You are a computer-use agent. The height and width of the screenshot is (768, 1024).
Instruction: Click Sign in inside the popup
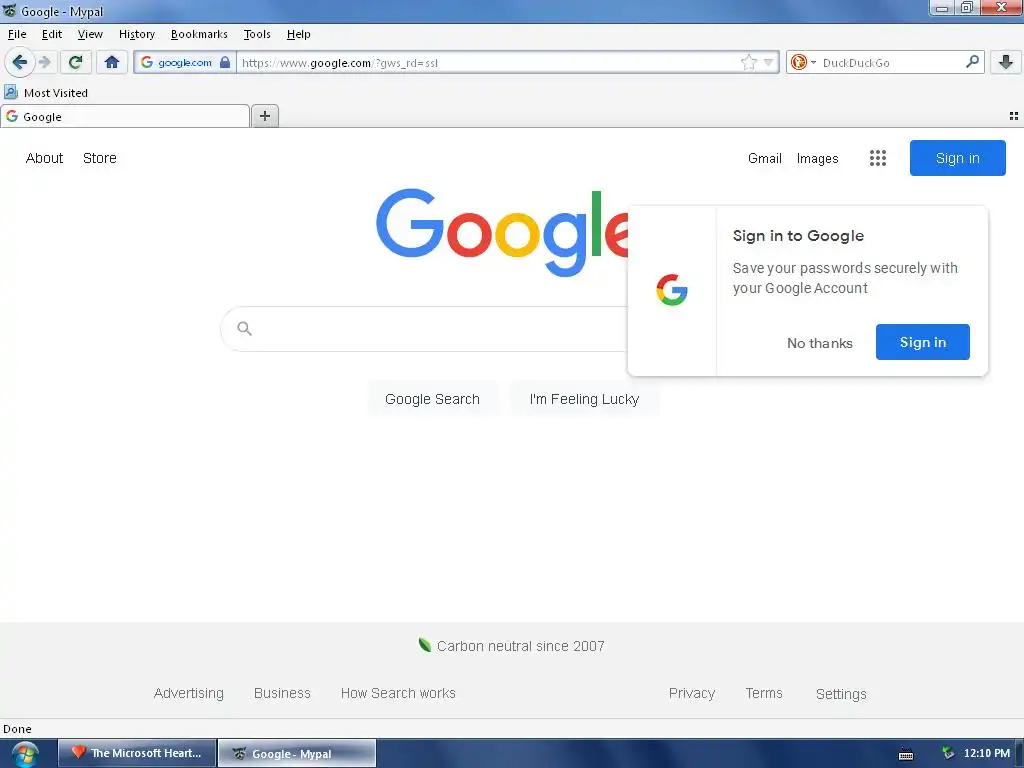click(x=922, y=342)
